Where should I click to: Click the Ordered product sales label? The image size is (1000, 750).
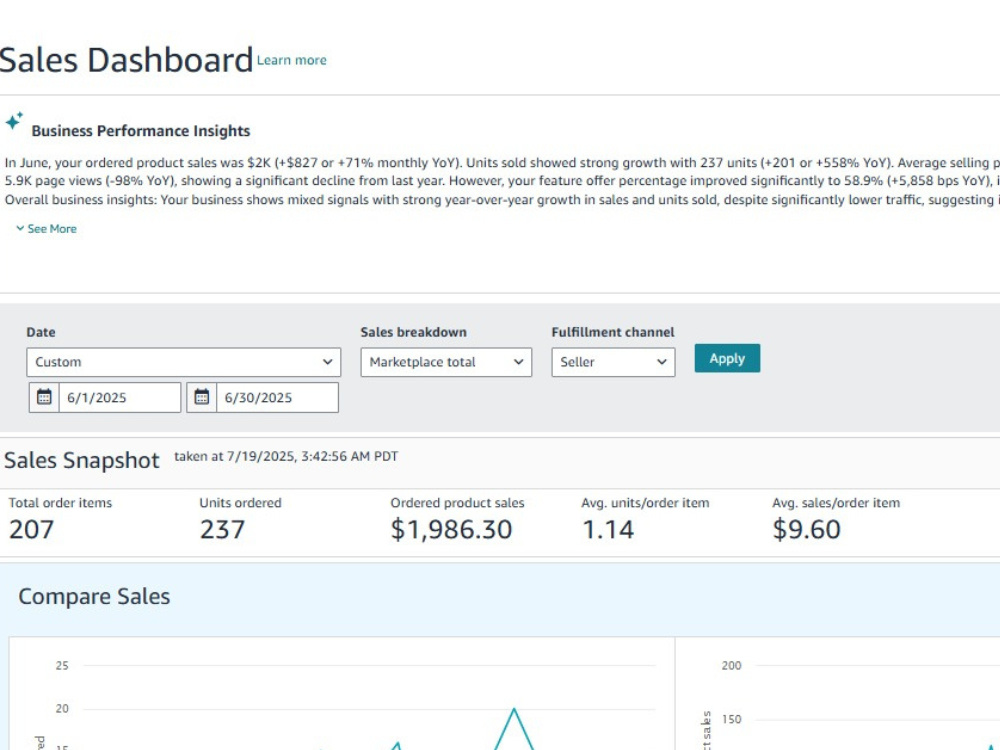(457, 503)
